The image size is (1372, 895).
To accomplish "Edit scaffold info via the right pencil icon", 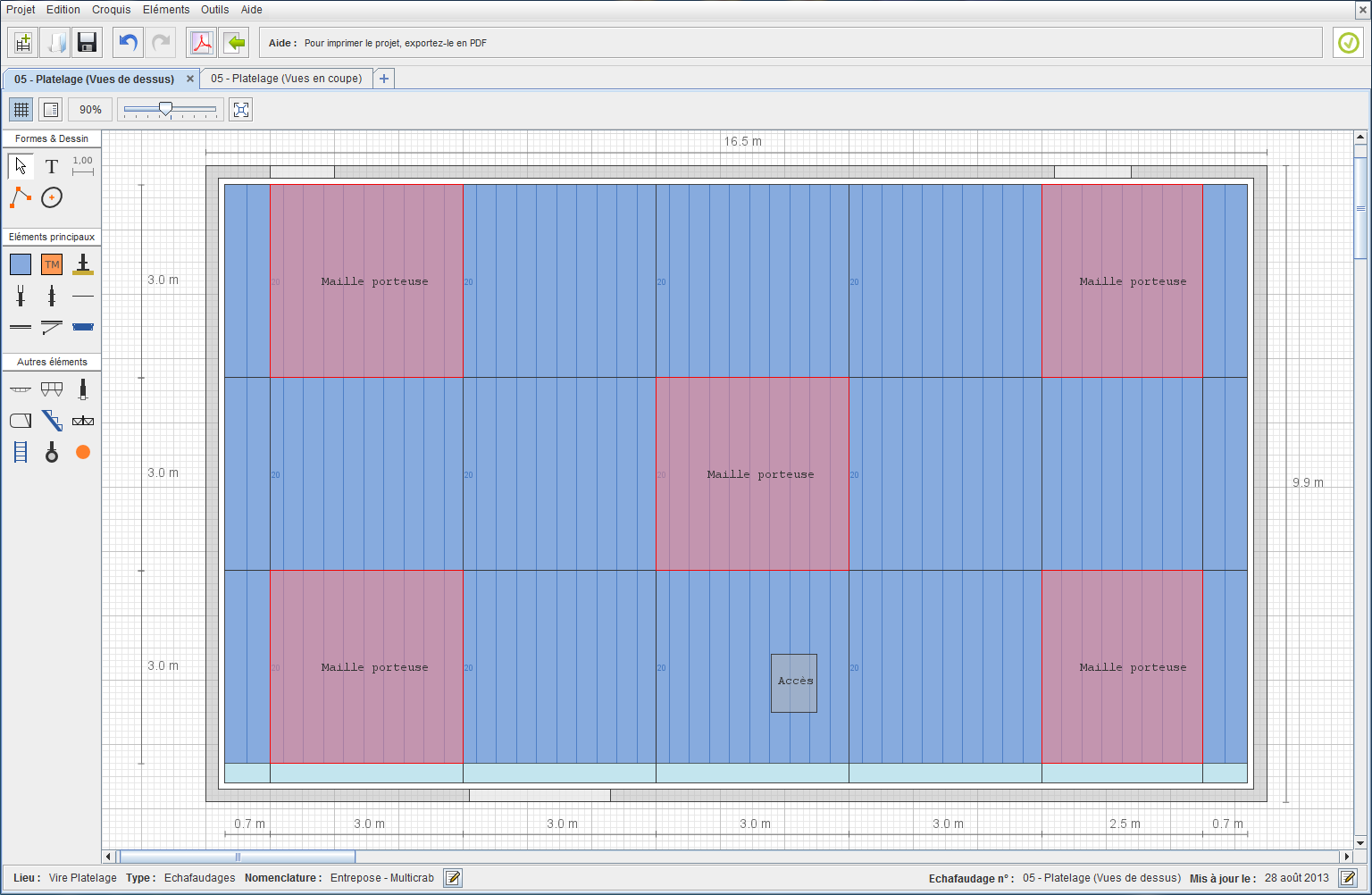I will [1348, 878].
